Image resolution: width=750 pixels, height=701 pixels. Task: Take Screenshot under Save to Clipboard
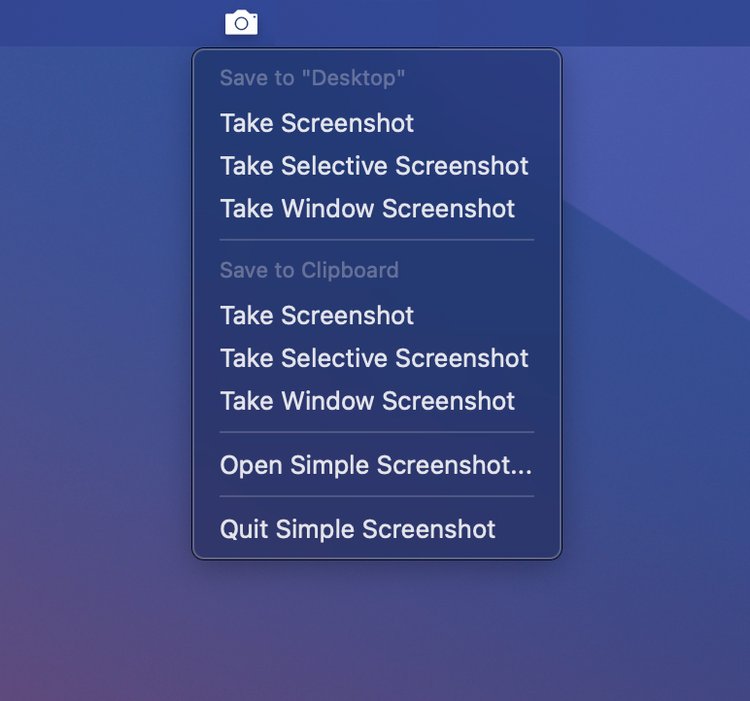(x=376, y=316)
